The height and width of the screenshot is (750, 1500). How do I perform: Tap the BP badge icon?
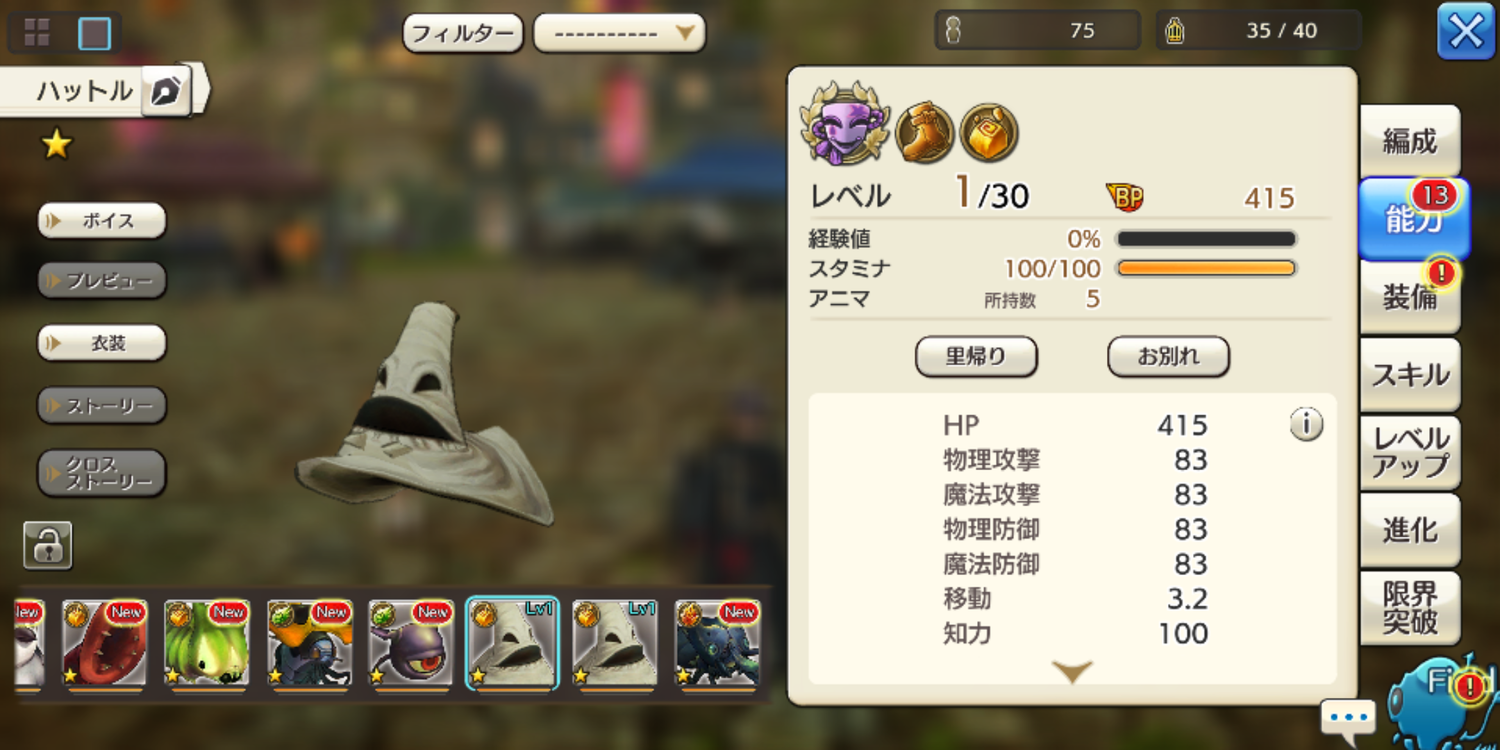tap(1125, 198)
